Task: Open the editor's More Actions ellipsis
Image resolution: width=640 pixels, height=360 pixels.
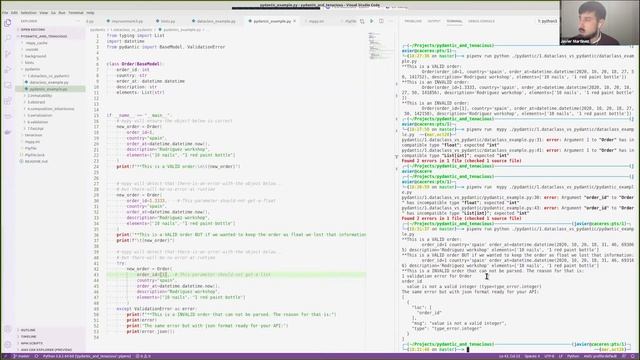Action: [390, 21]
